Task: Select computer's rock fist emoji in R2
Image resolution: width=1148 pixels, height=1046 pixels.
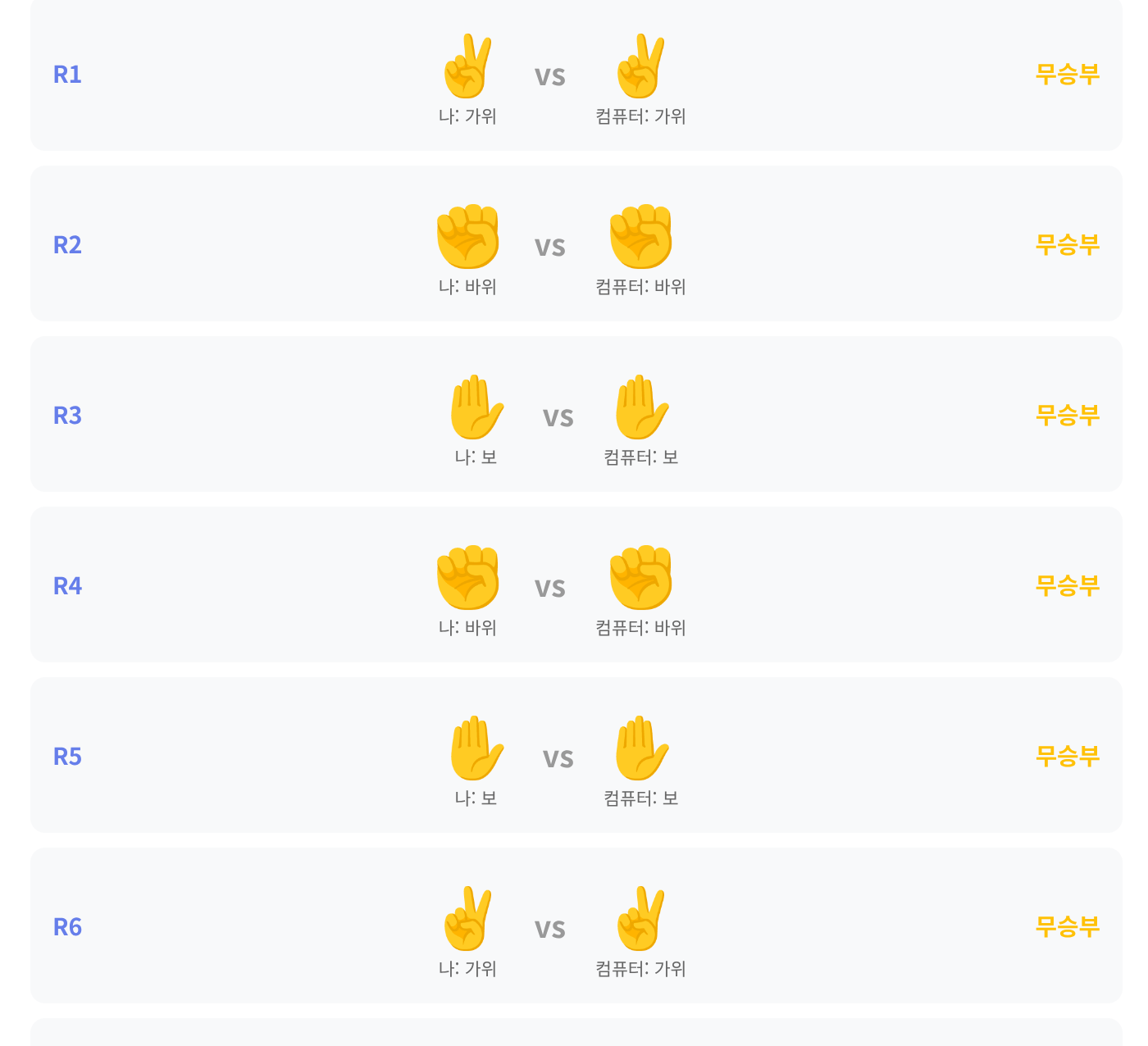Action: (640, 237)
